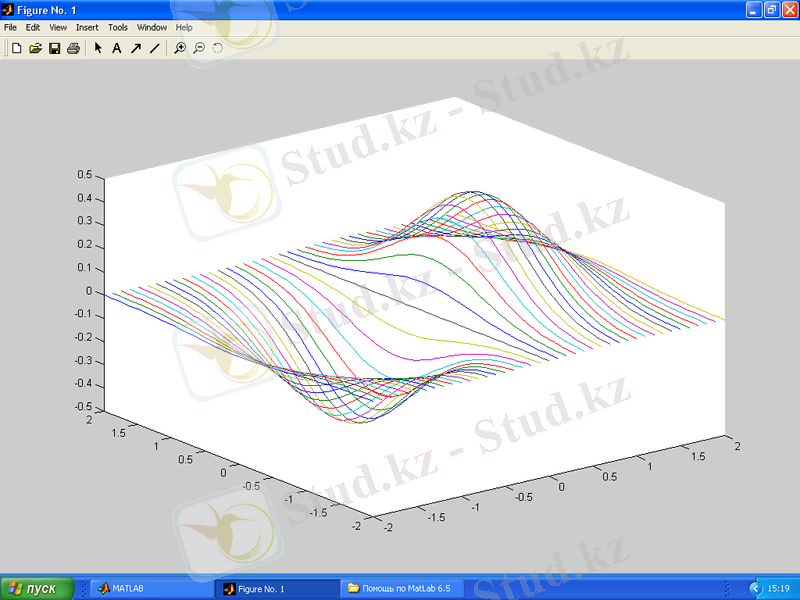Image resolution: width=800 pixels, height=600 pixels.
Task: Expand the Insert menu
Action: tap(87, 28)
